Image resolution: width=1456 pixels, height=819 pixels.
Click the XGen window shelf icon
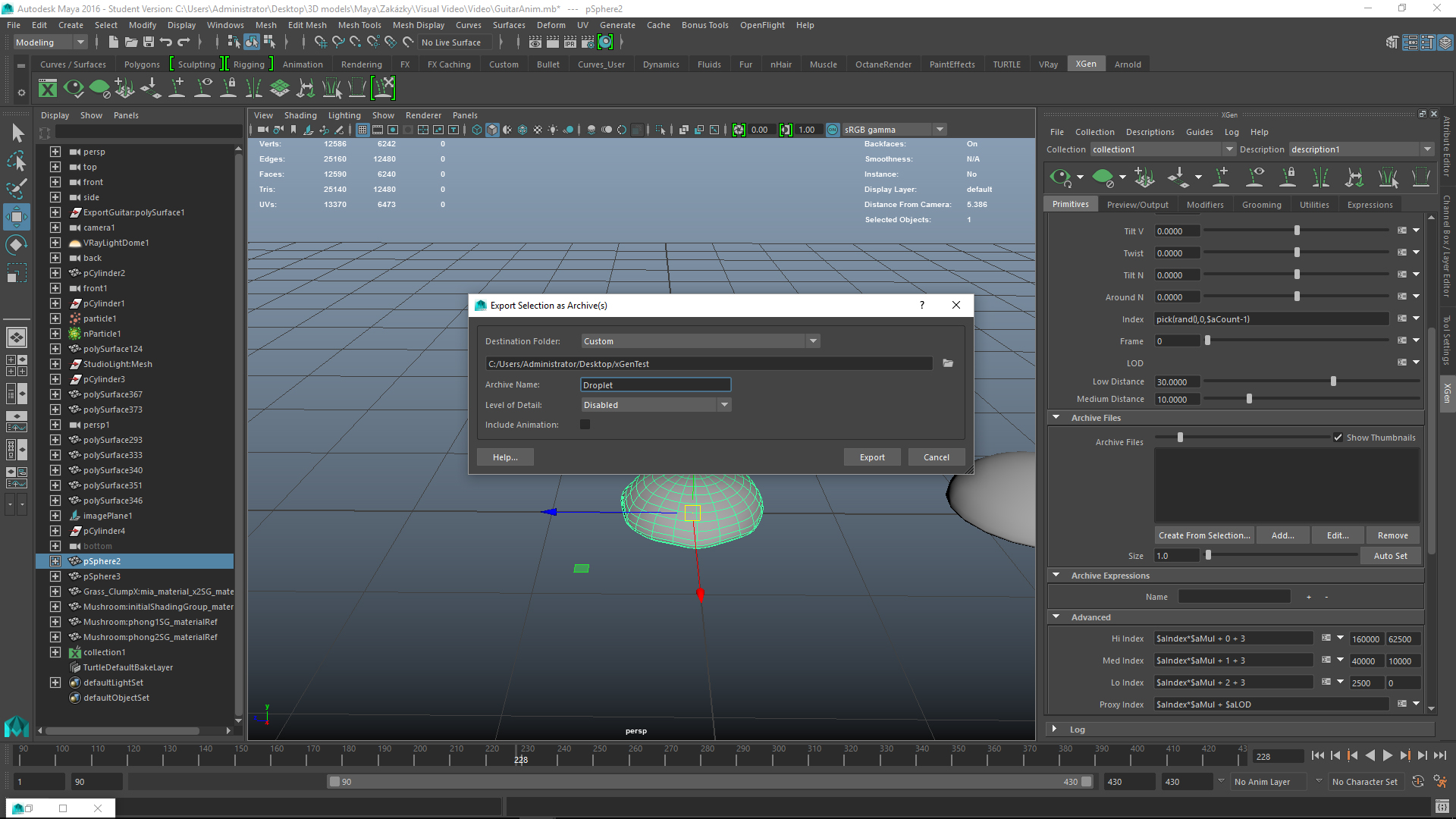click(48, 89)
